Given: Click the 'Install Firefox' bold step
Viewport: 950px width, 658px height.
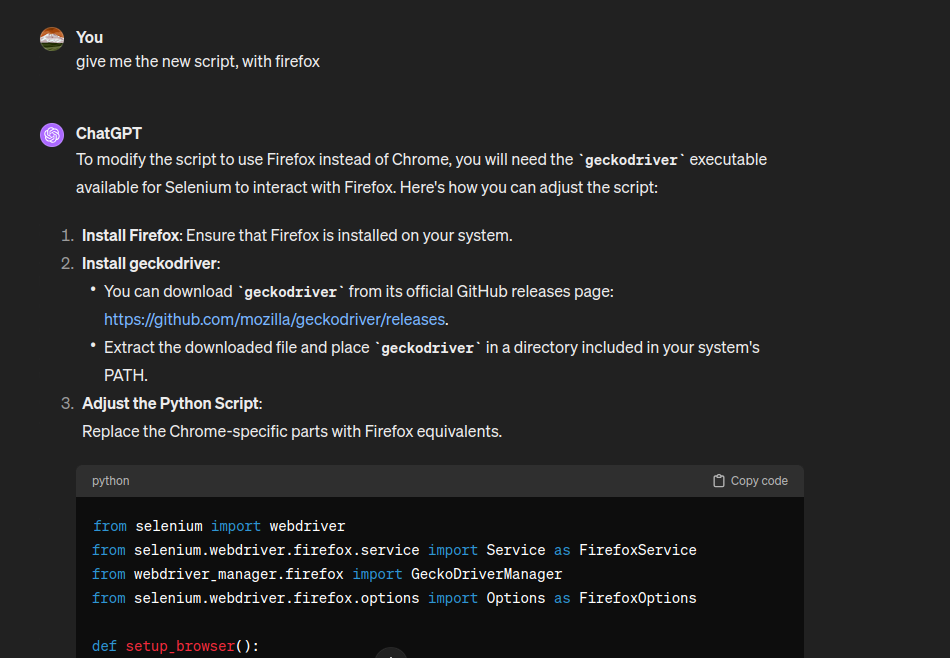Looking at the screenshot, I should (x=131, y=236).
